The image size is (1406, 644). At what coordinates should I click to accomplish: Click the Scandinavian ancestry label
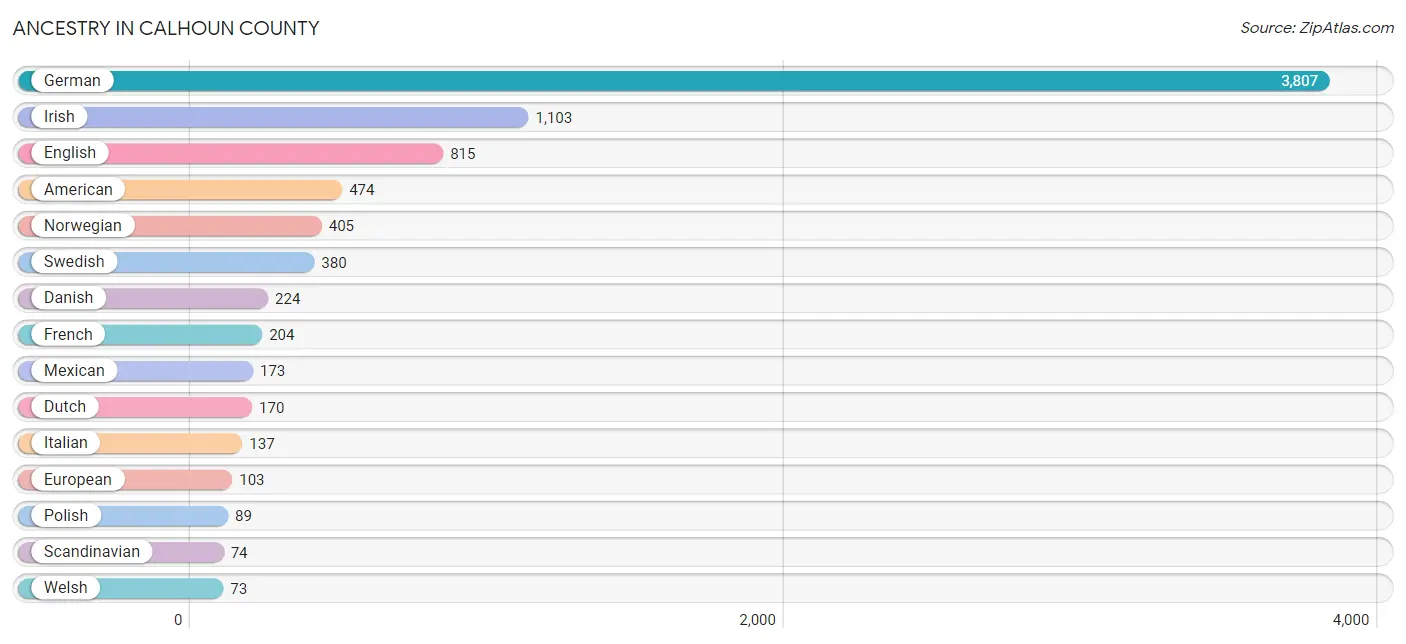pos(92,552)
